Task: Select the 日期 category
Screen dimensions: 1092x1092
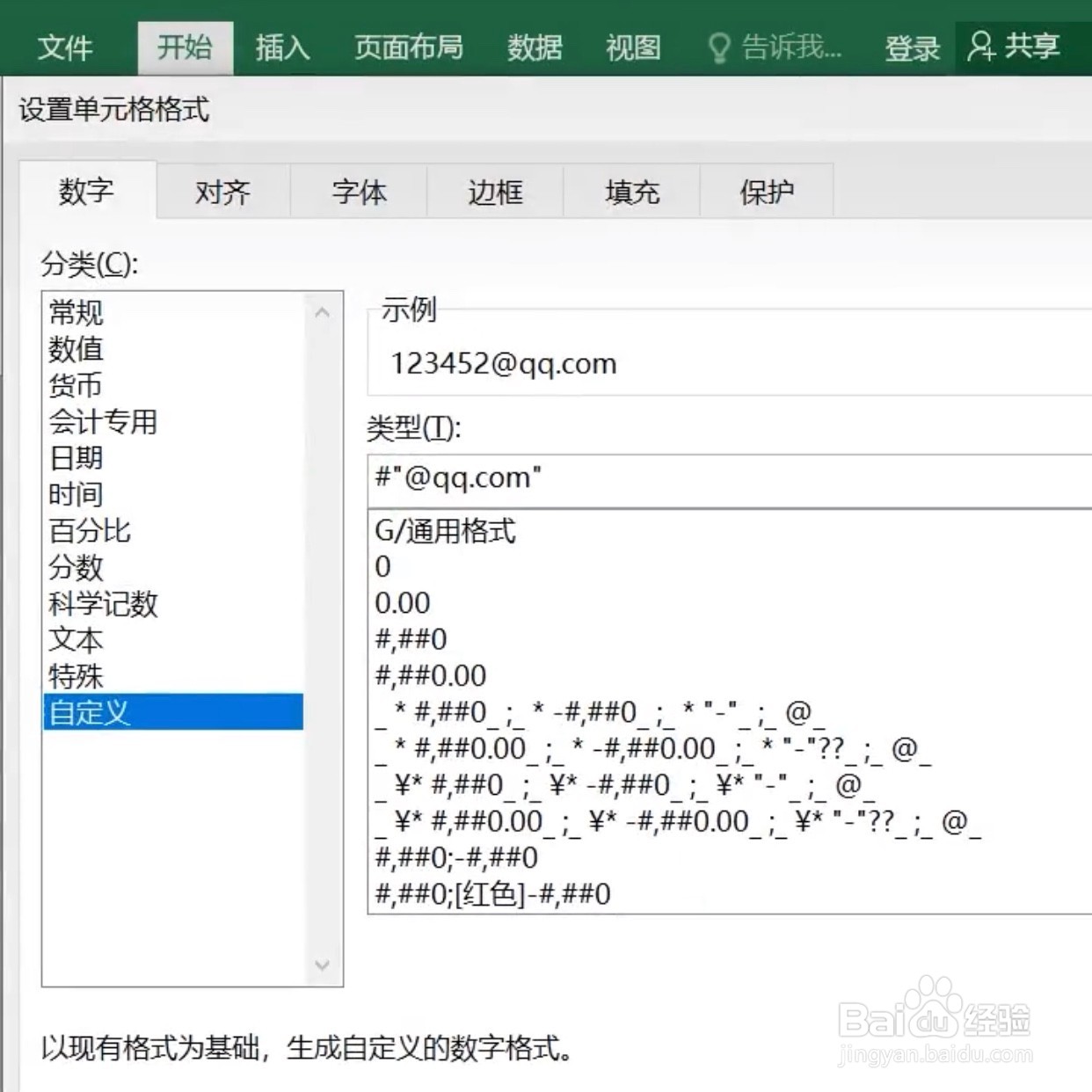Action: pos(75,458)
